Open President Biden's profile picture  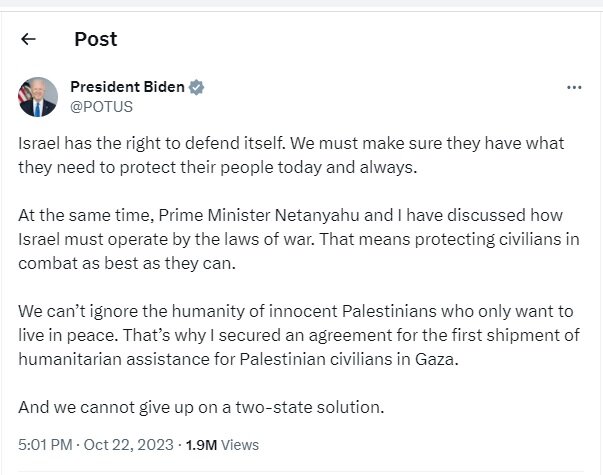(x=38, y=96)
